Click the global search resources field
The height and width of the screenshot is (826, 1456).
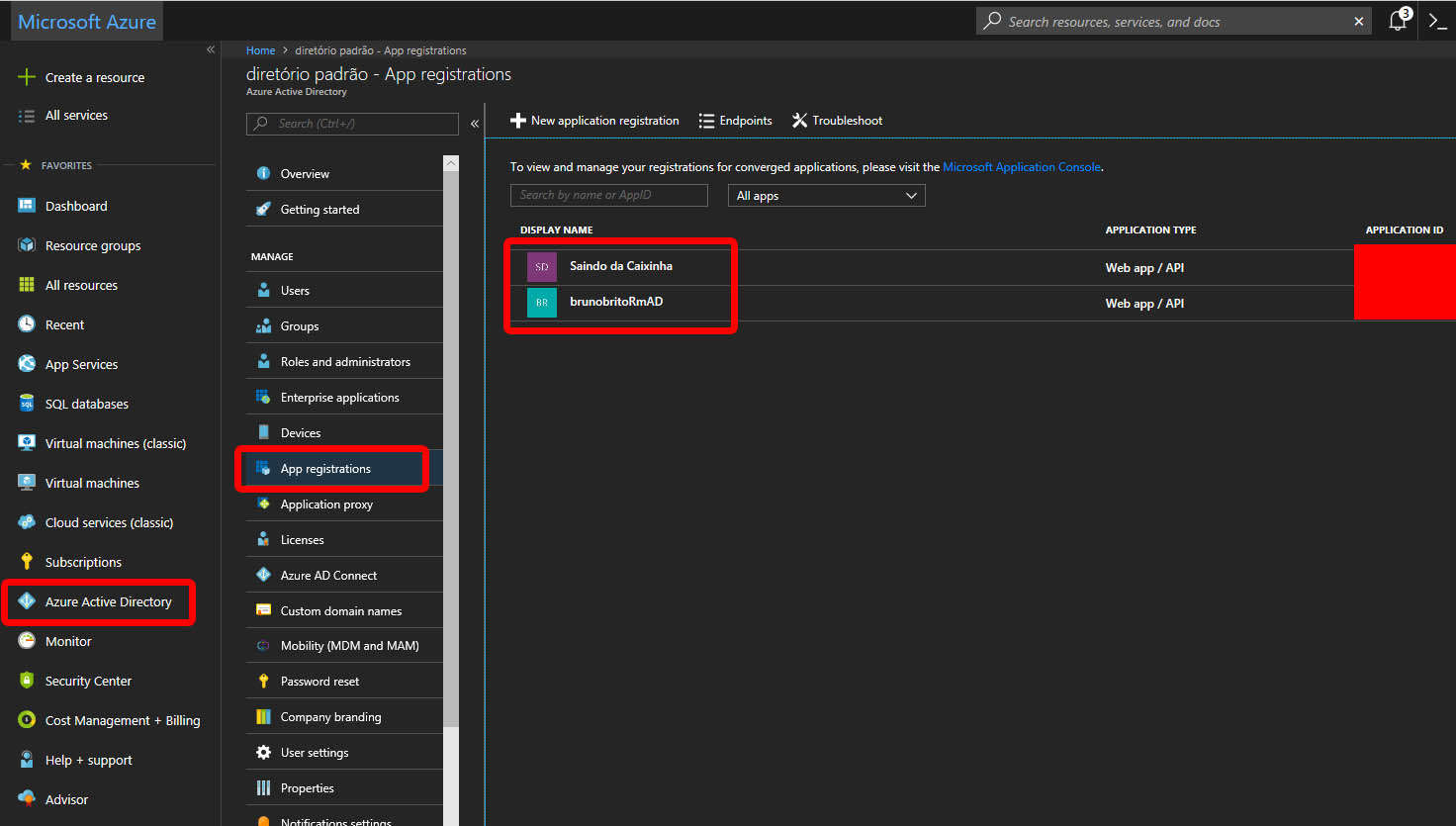[1174, 21]
